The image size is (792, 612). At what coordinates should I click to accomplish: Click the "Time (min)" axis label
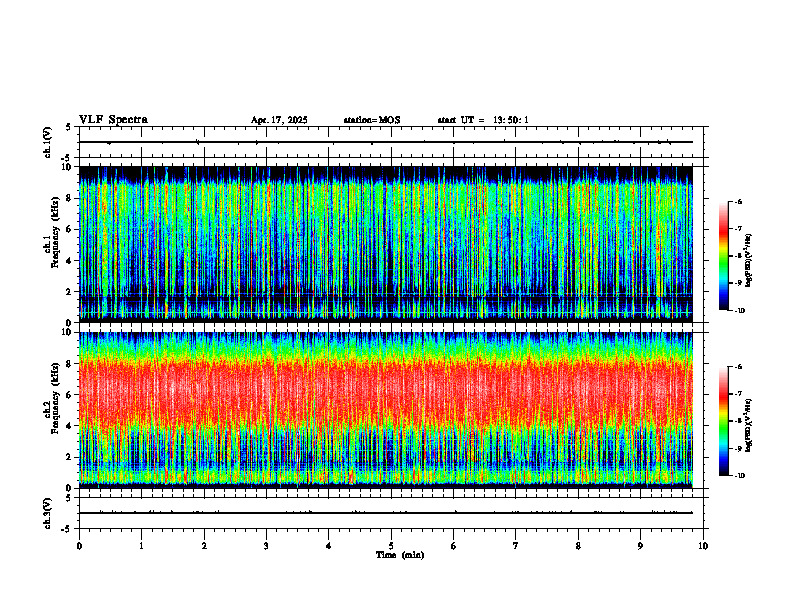tap(400, 555)
